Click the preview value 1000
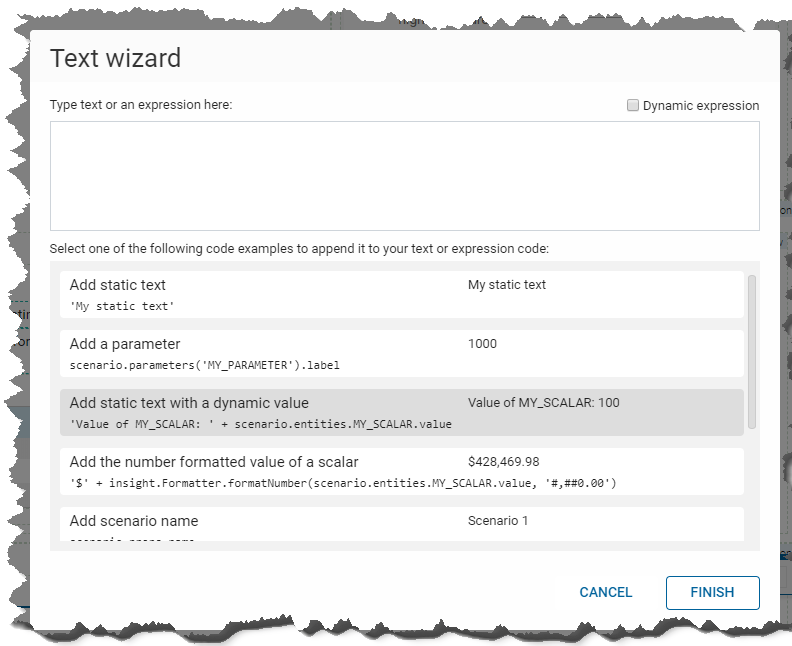This screenshot has width=792, height=646. pyautogui.click(x=483, y=344)
